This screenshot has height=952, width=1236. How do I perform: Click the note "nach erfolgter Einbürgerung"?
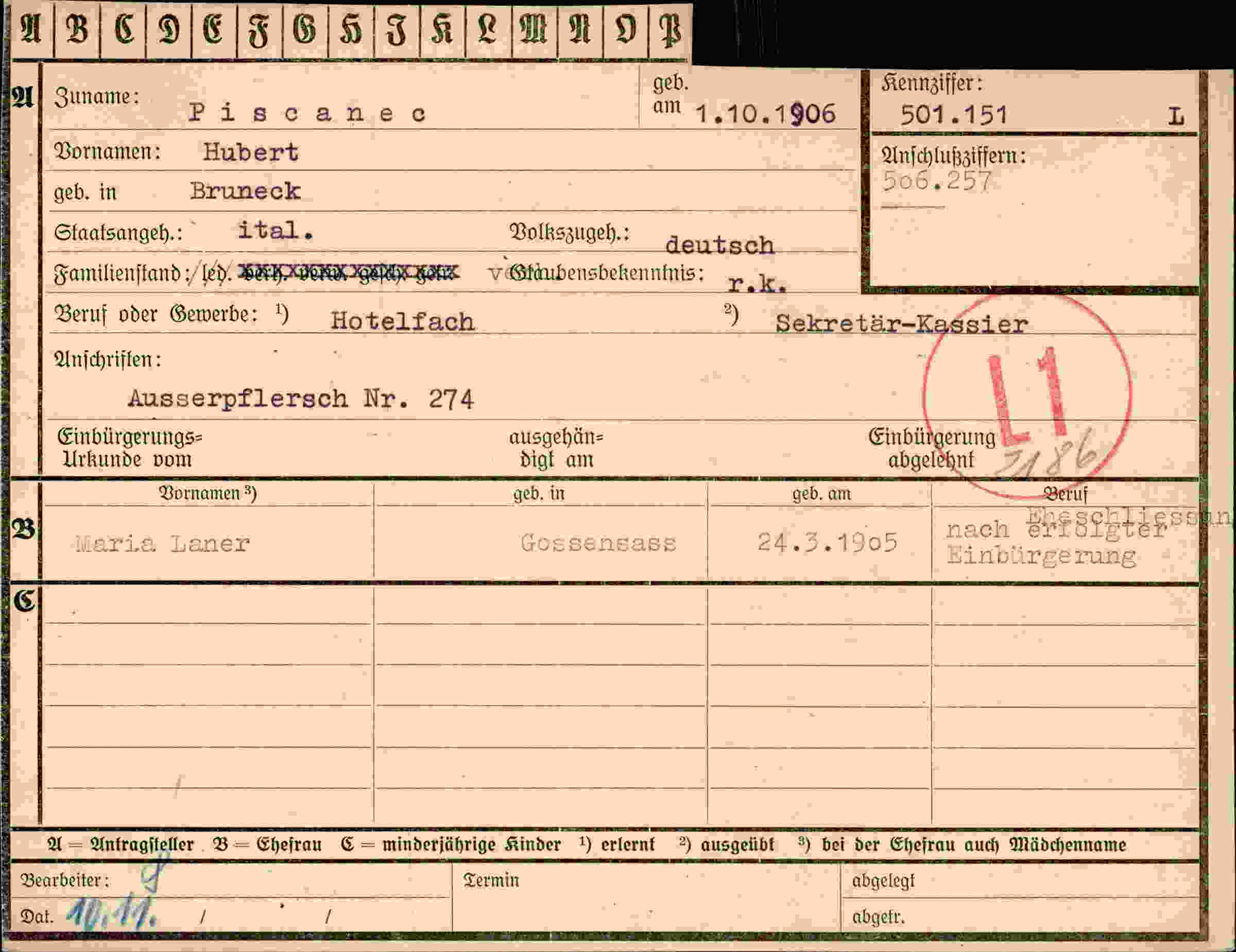click(1056, 543)
